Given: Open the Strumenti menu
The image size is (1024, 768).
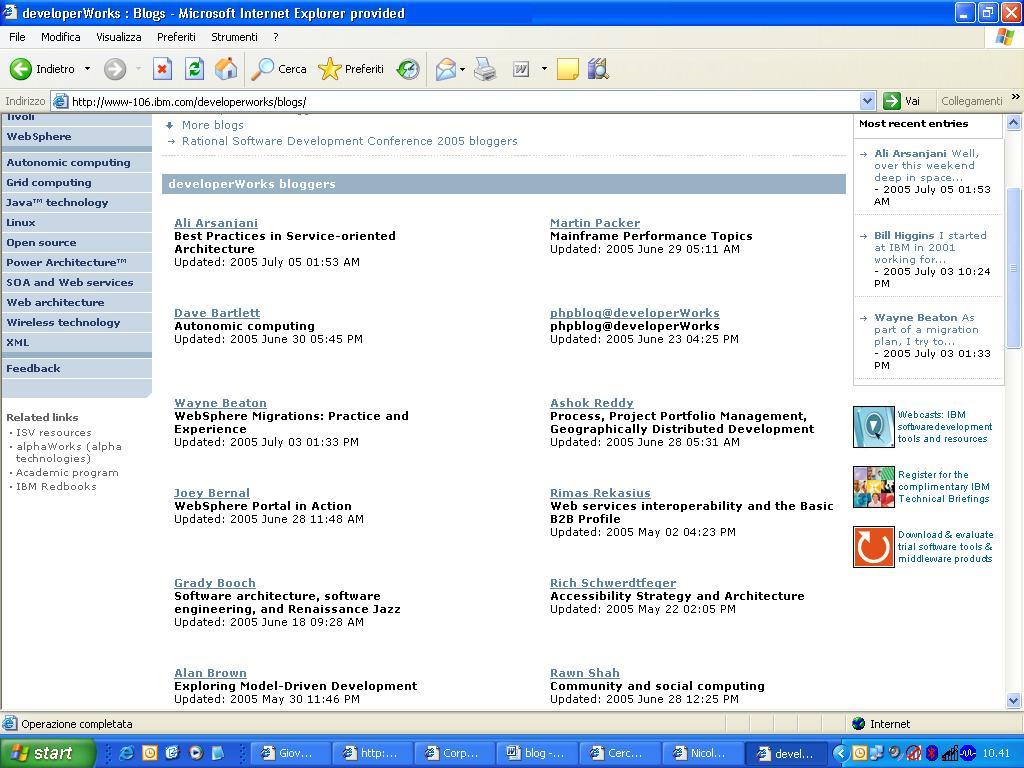Looking at the screenshot, I should click(234, 37).
